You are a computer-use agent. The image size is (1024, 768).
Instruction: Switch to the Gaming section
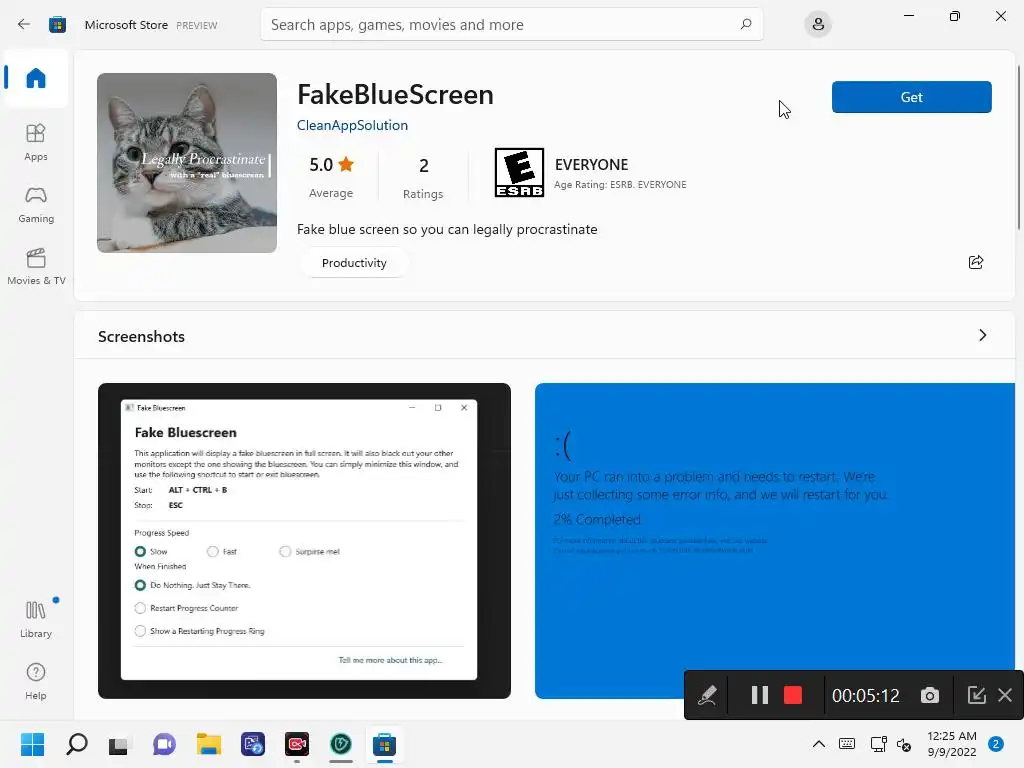click(x=36, y=204)
